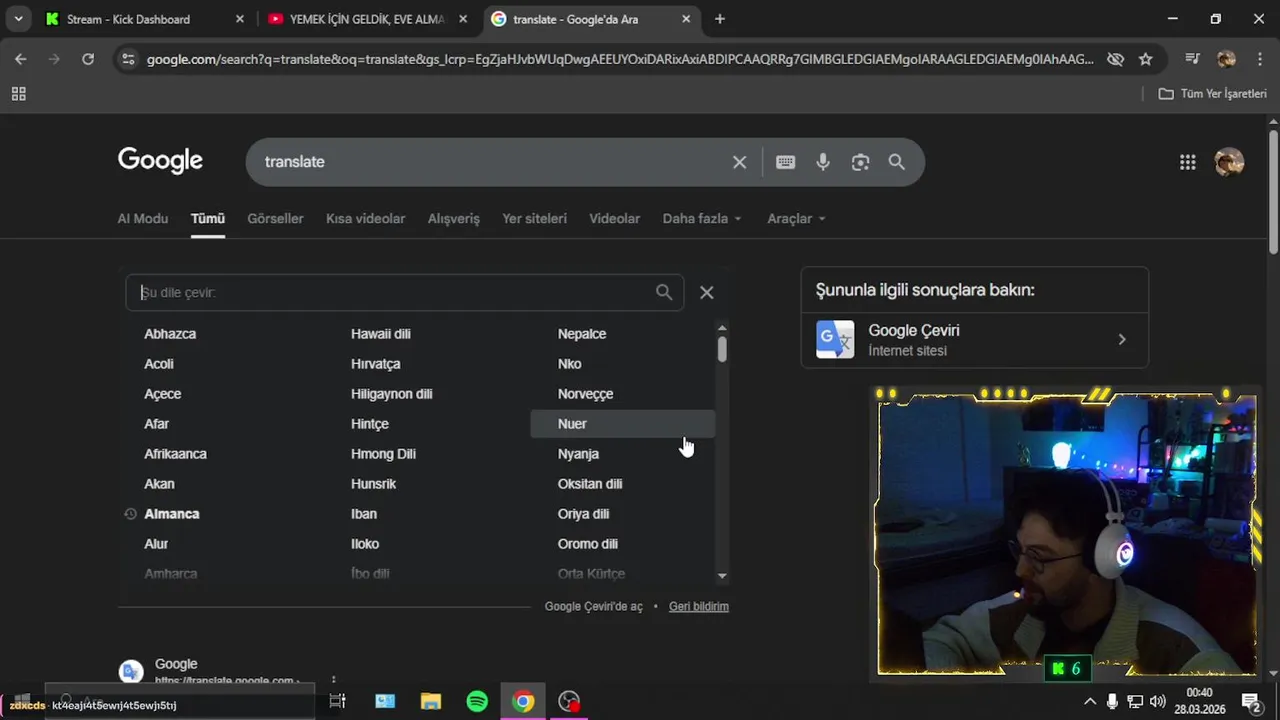The width and height of the screenshot is (1280, 720).
Task: Select Hawaii dili language
Action: tap(380, 334)
